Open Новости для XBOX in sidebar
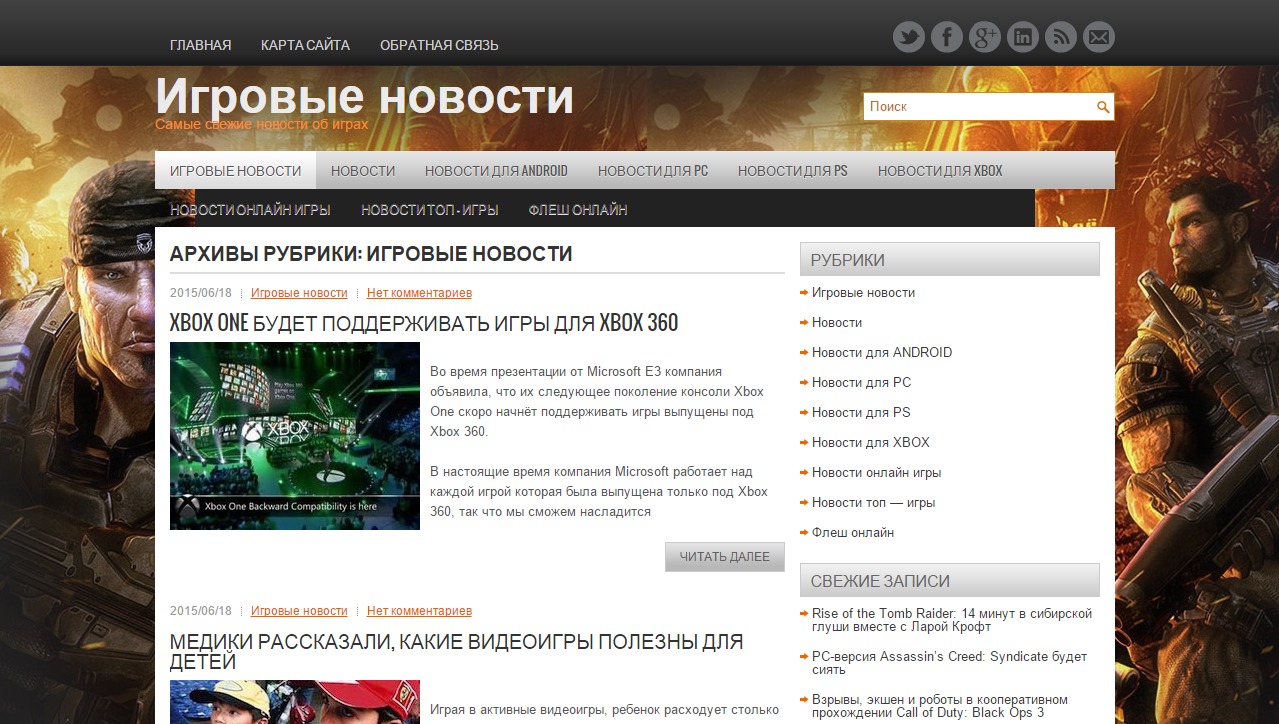 pos(871,443)
